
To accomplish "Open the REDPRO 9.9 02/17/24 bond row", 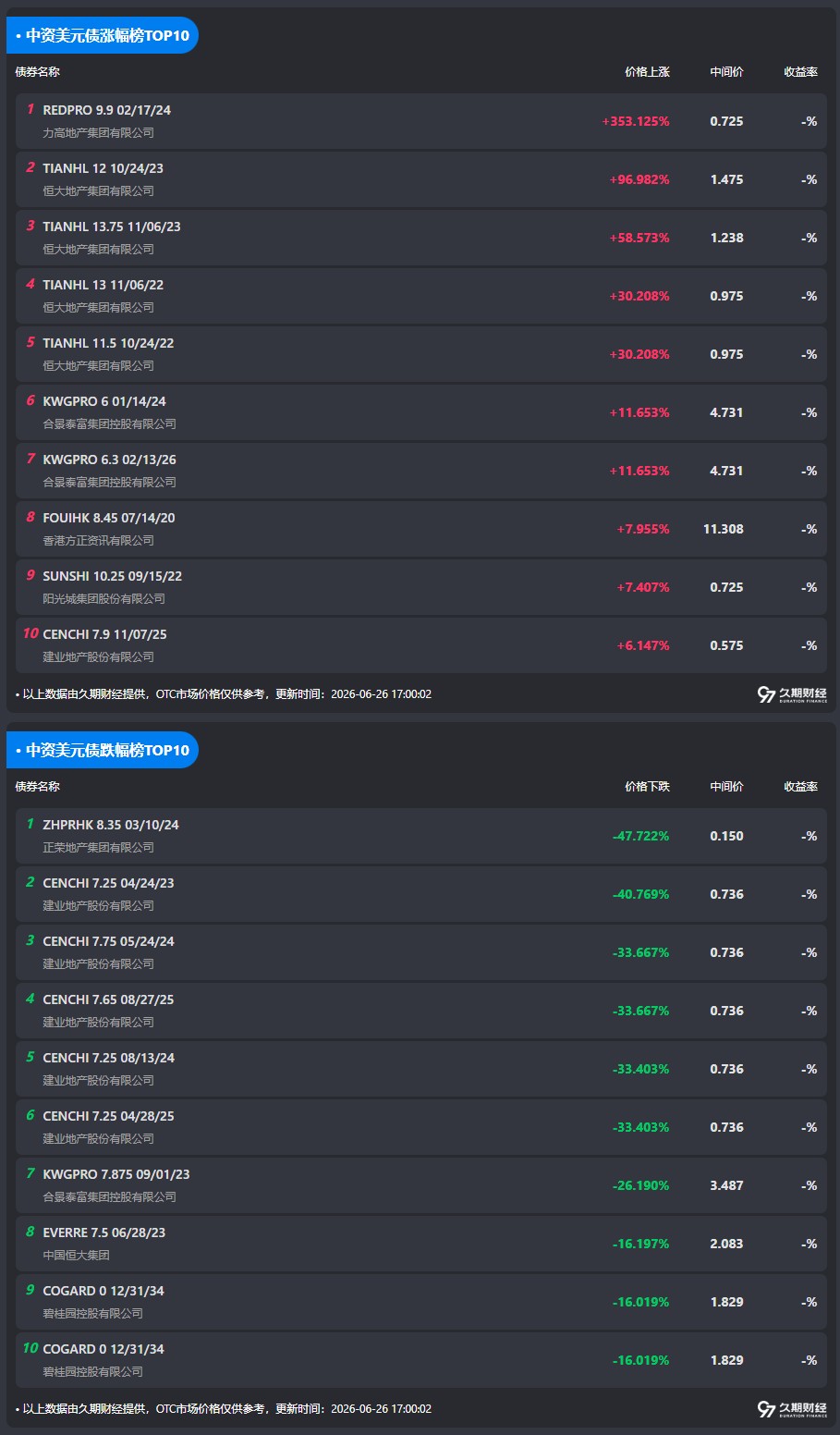I will (421, 121).
